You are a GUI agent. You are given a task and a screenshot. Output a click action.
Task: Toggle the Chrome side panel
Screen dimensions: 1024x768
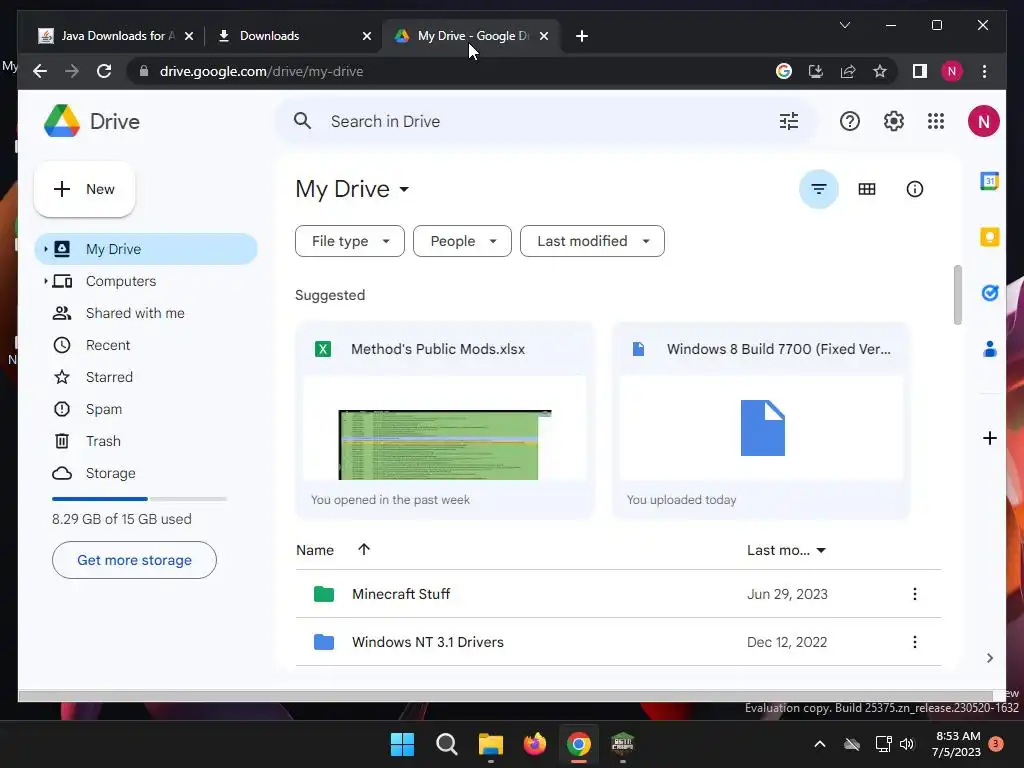[x=920, y=71]
